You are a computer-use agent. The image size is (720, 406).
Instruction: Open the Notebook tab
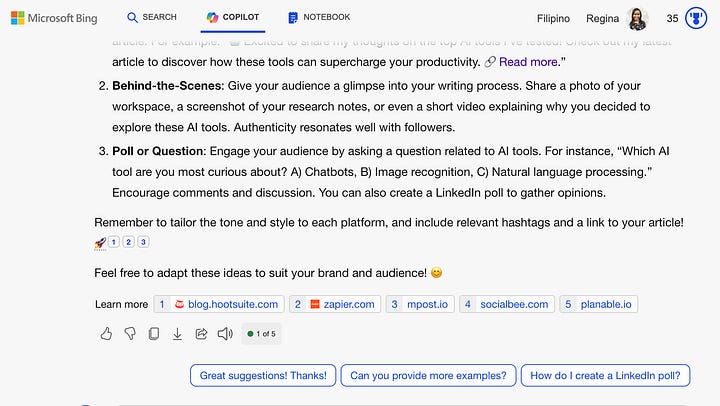pyautogui.click(x=319, y=17)
